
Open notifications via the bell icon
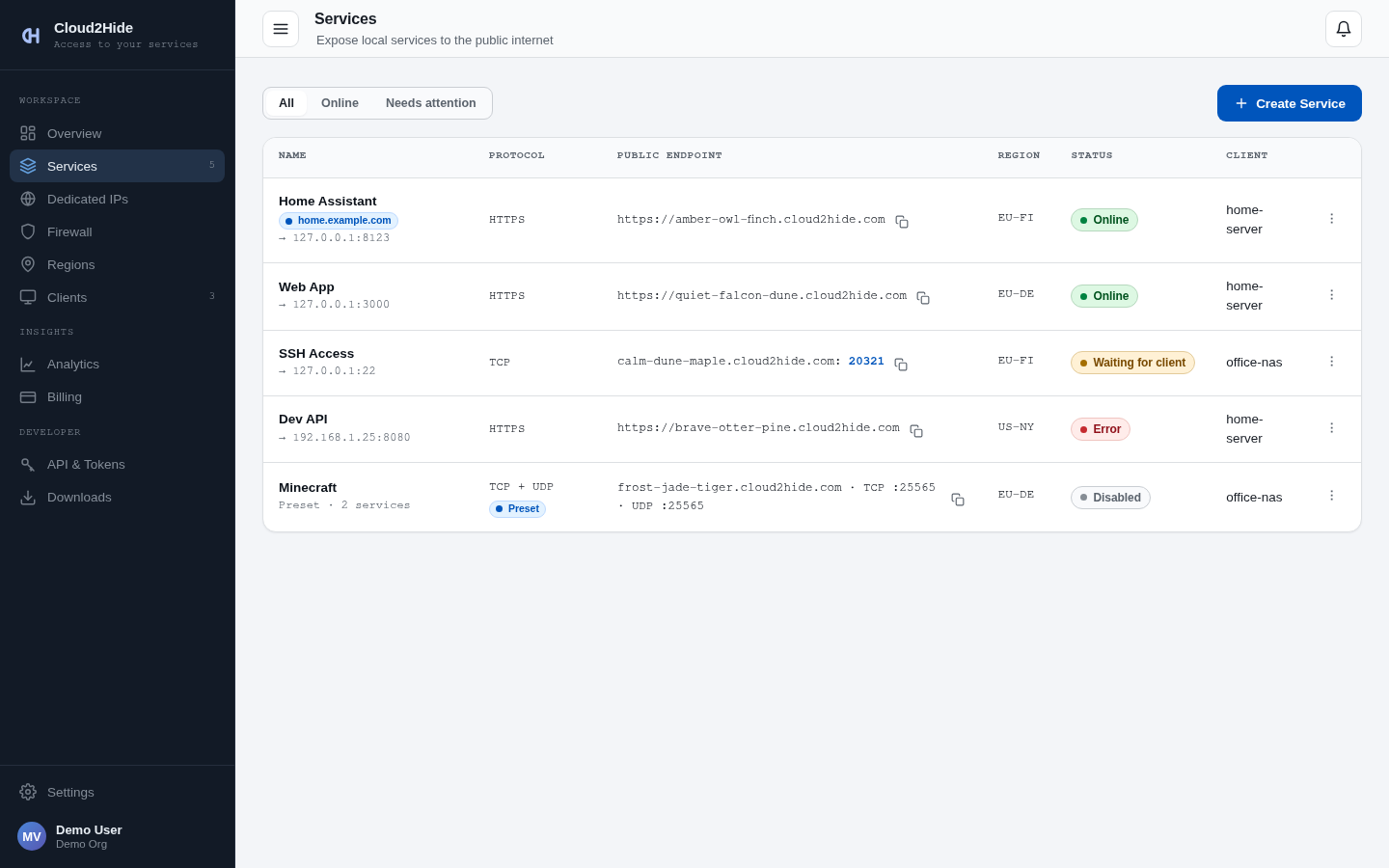click(1344, 29)
